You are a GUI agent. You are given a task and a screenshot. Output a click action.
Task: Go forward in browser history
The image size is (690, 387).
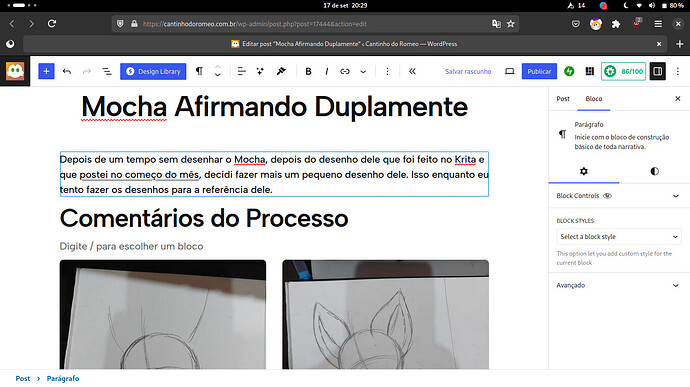click(31, 24)
